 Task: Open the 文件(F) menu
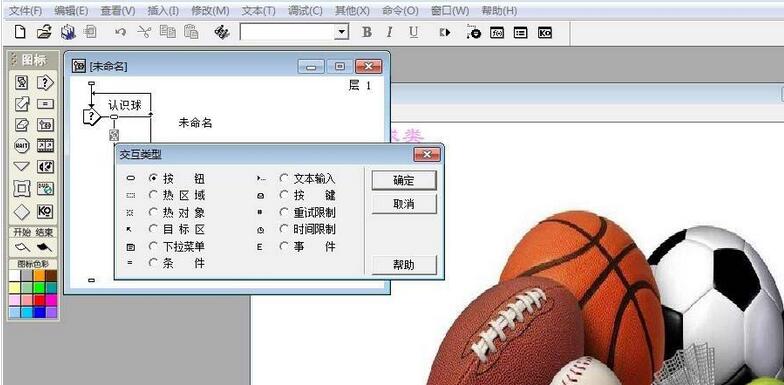coord(26,10)
